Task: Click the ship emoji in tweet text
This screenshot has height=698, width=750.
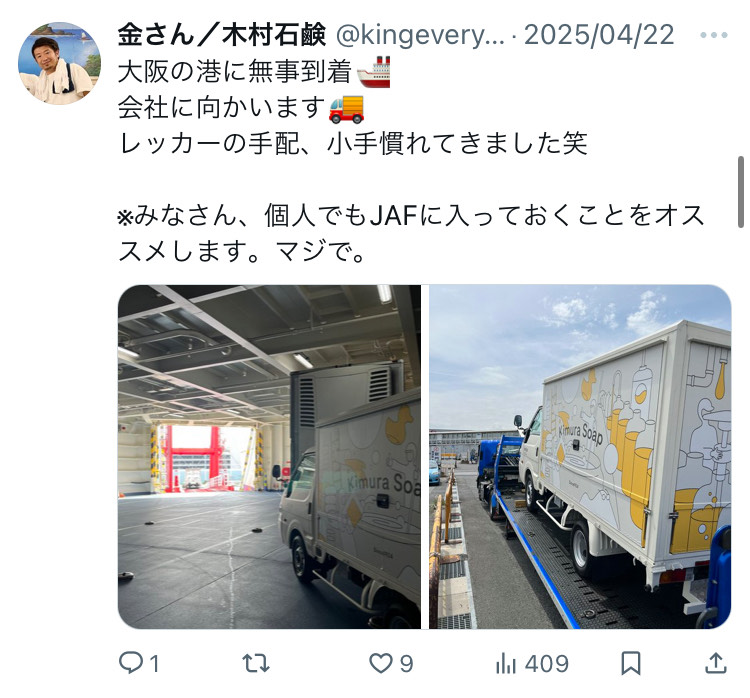Action: coord(374,72)
